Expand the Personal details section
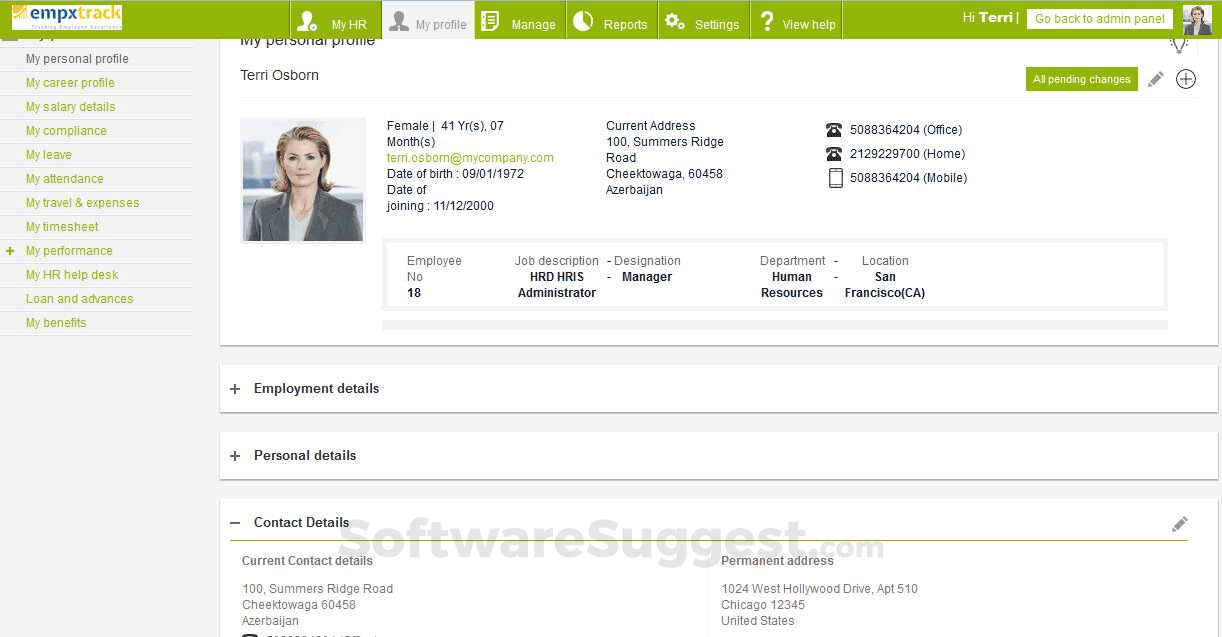This screenshot has width=1222, height=637. point(235,456)
